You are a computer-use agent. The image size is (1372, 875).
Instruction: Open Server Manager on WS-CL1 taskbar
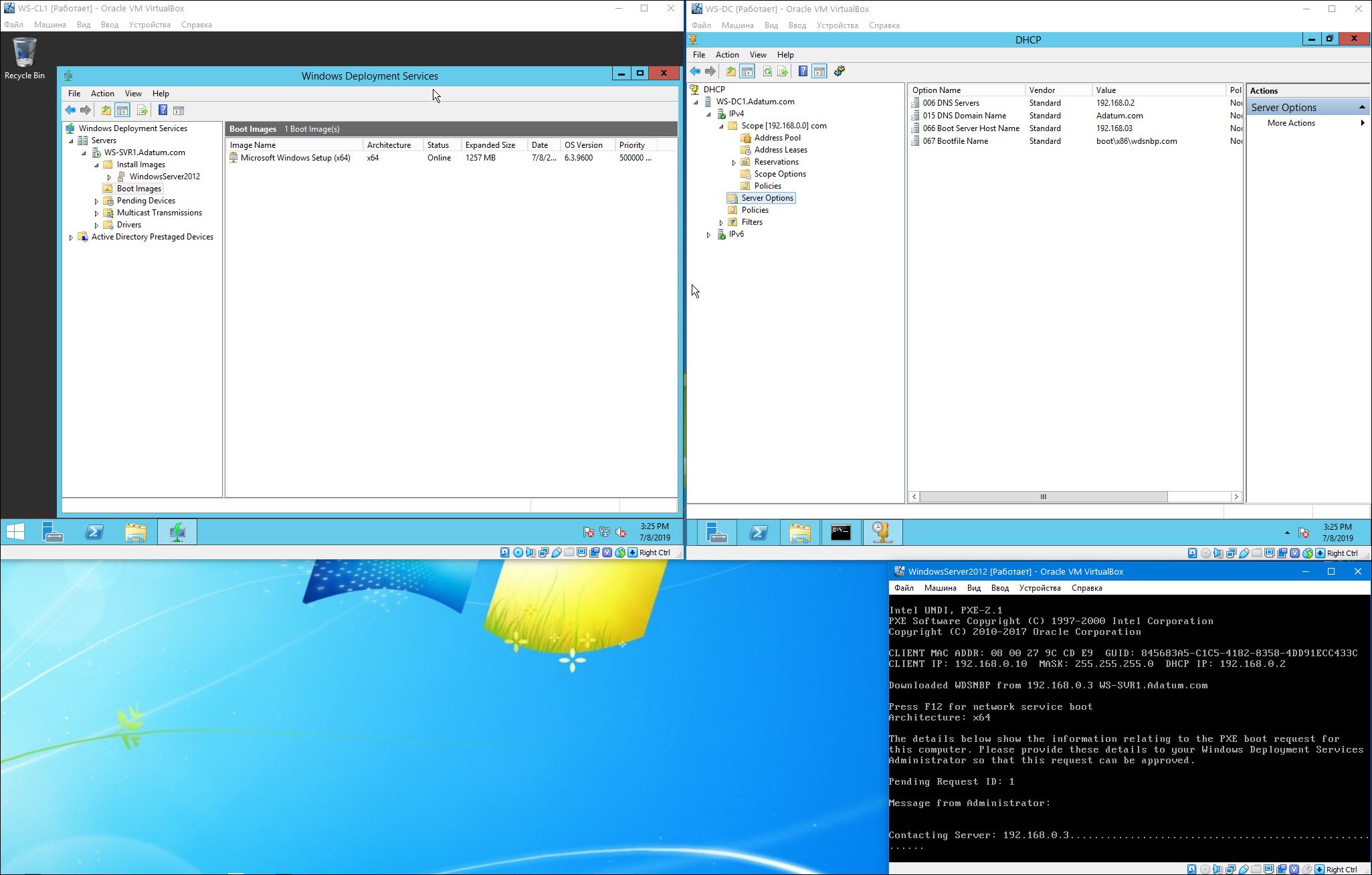pos(53,532)
